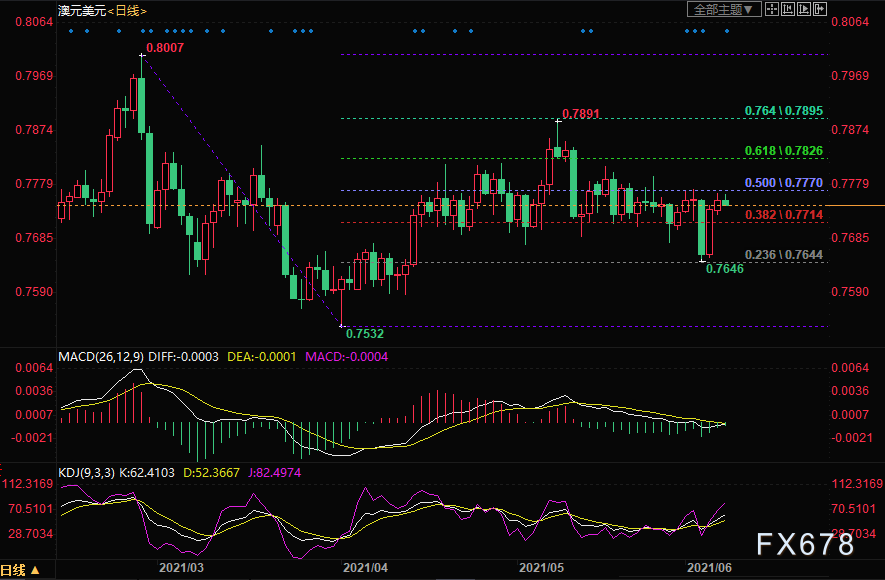
Task: Click the expand chart axes play icon
Action: pos(804,9)
